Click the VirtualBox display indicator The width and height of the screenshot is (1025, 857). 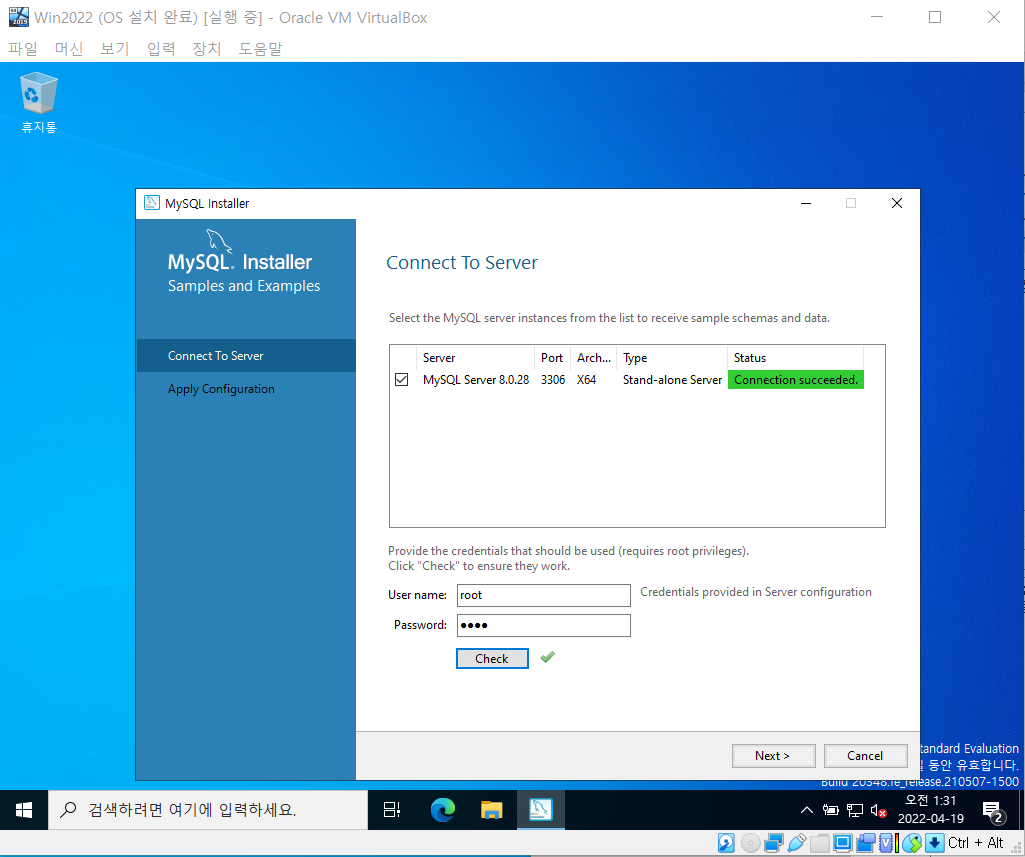pos(843,843)
